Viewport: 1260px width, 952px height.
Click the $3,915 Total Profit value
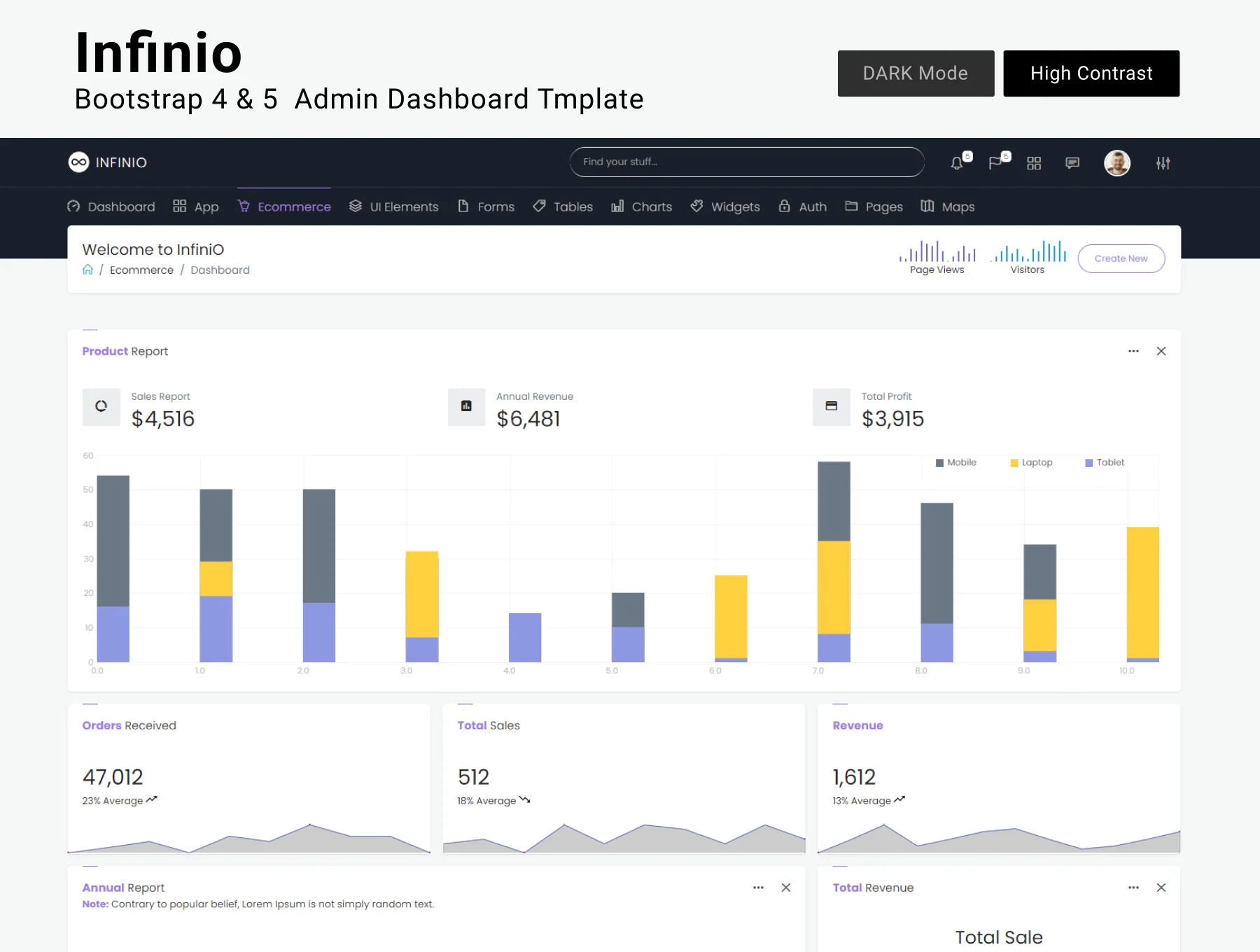click(893, 419)
